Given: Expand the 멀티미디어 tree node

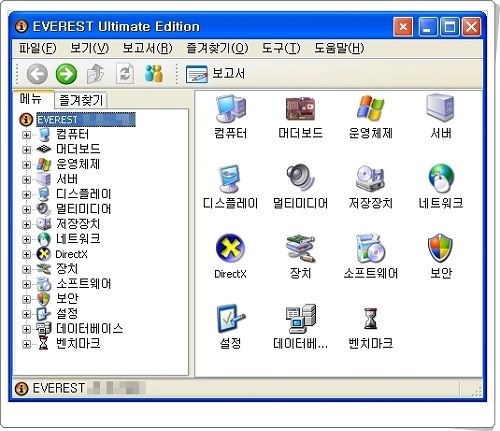Looking at the screenshot, I should click(26, 210).
